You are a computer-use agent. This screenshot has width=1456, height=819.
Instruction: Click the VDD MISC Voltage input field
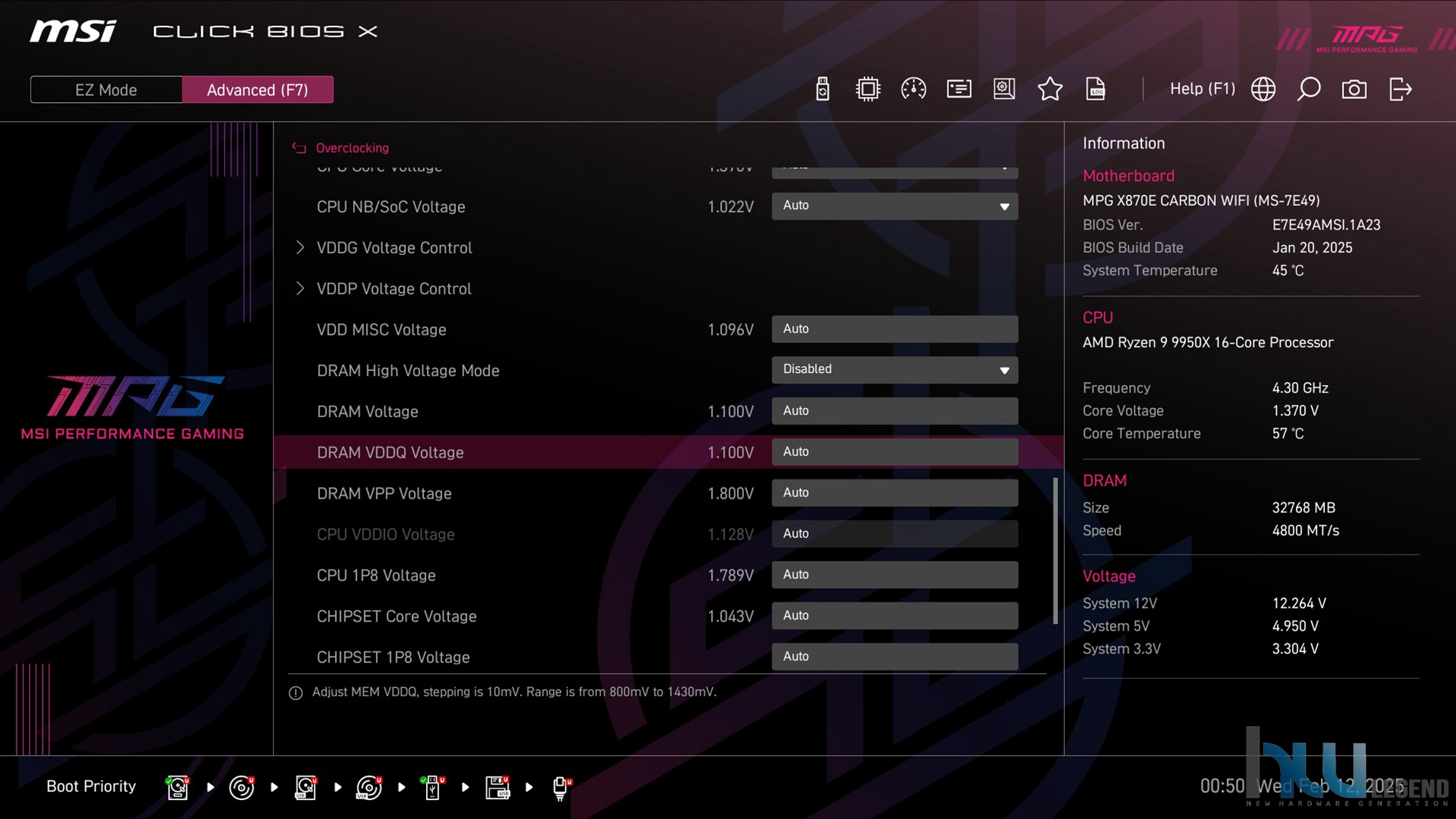pyautogui.click(x=894, y=329)
